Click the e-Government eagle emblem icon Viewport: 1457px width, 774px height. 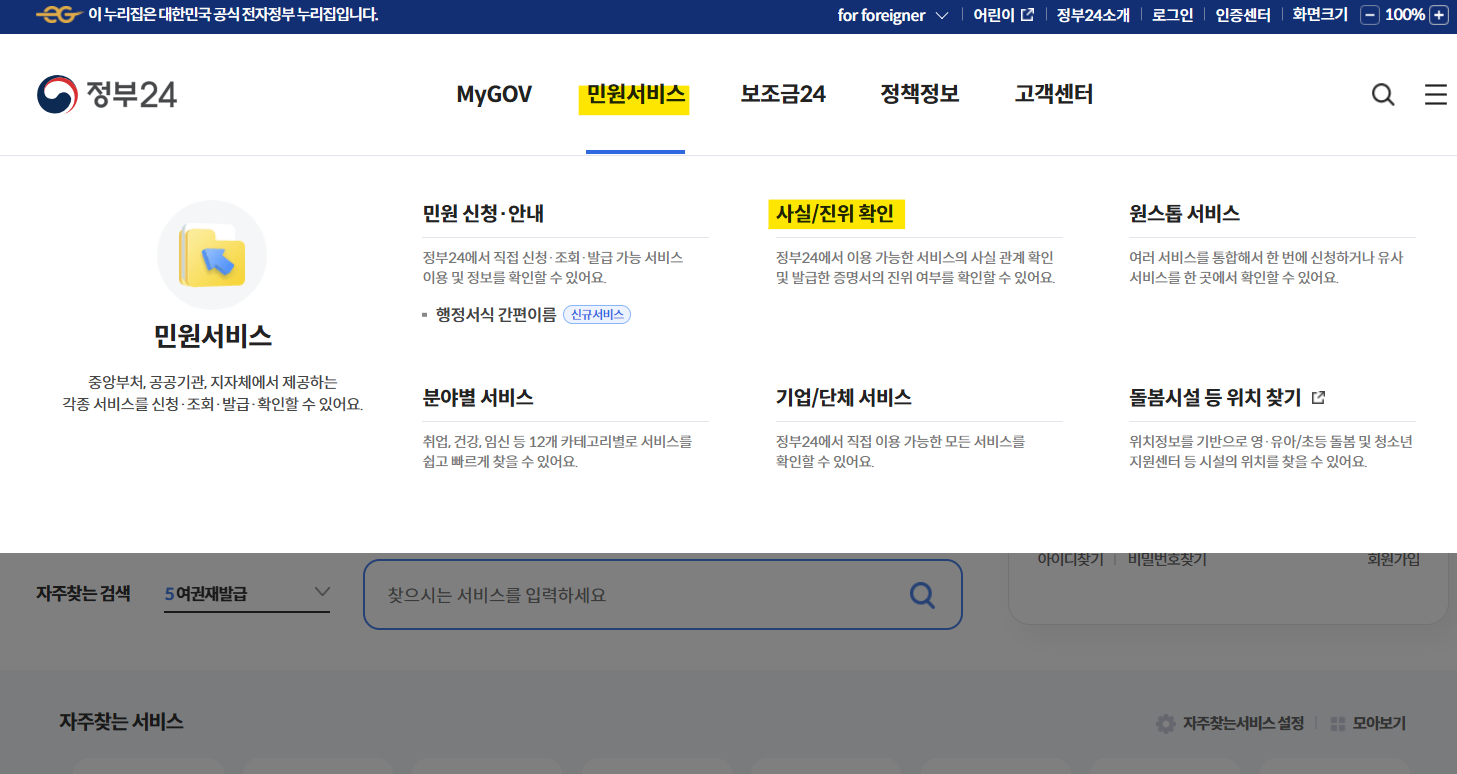click(x=59, y=15)
